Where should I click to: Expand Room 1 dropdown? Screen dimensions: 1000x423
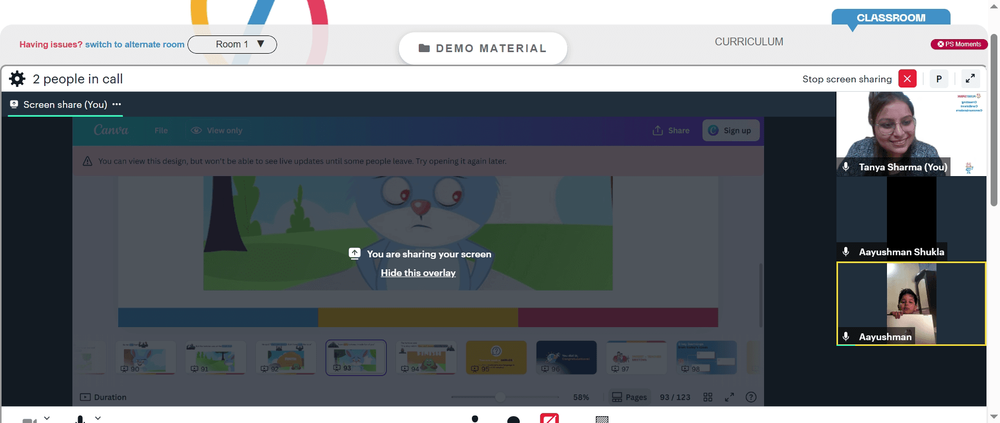coord(232,44)
